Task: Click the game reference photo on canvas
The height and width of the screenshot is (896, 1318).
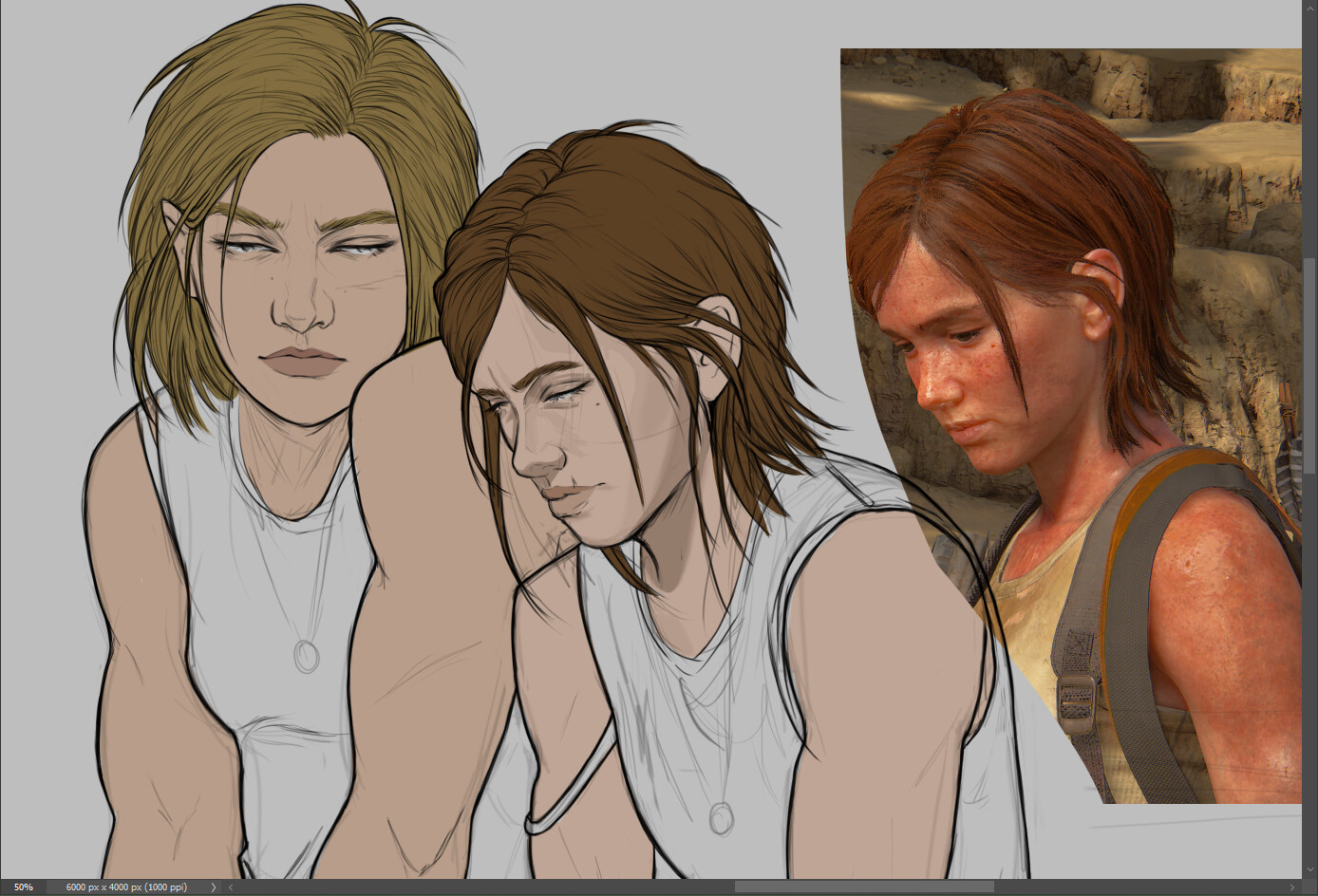Action: 1071,426
